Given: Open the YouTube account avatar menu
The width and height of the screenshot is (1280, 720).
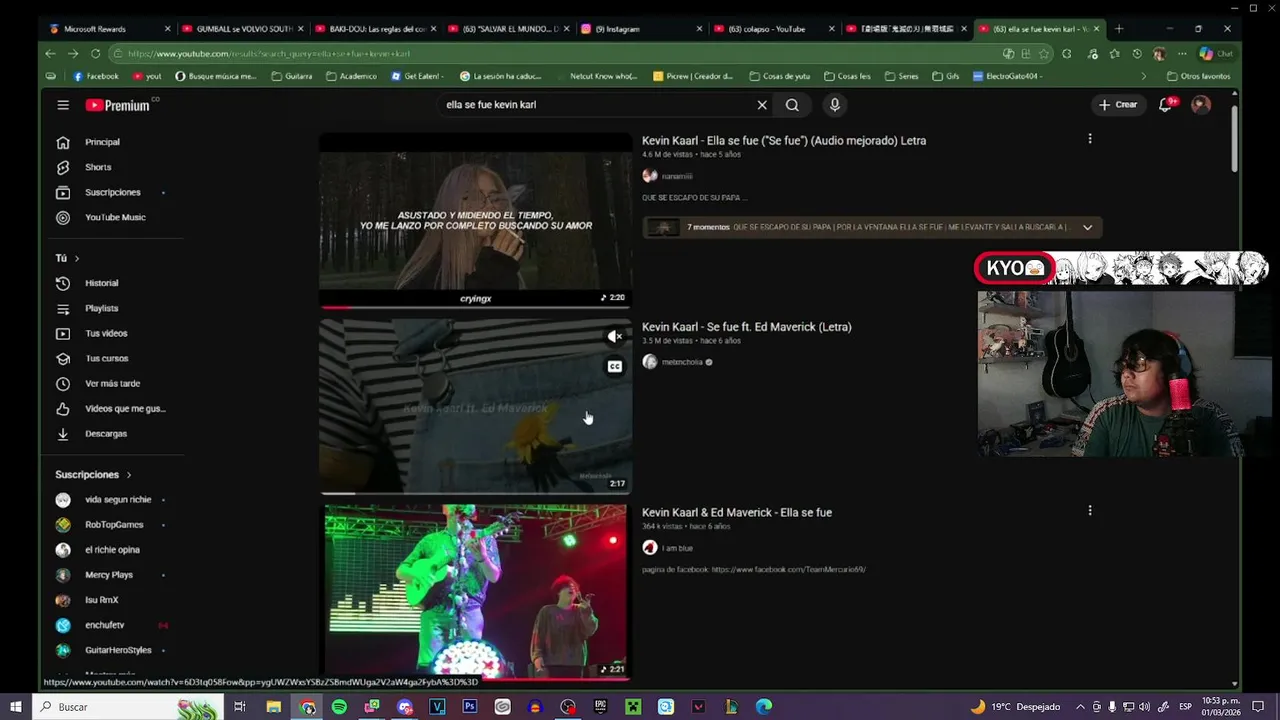Looking at the screenshot, I should click(1201, 105).
